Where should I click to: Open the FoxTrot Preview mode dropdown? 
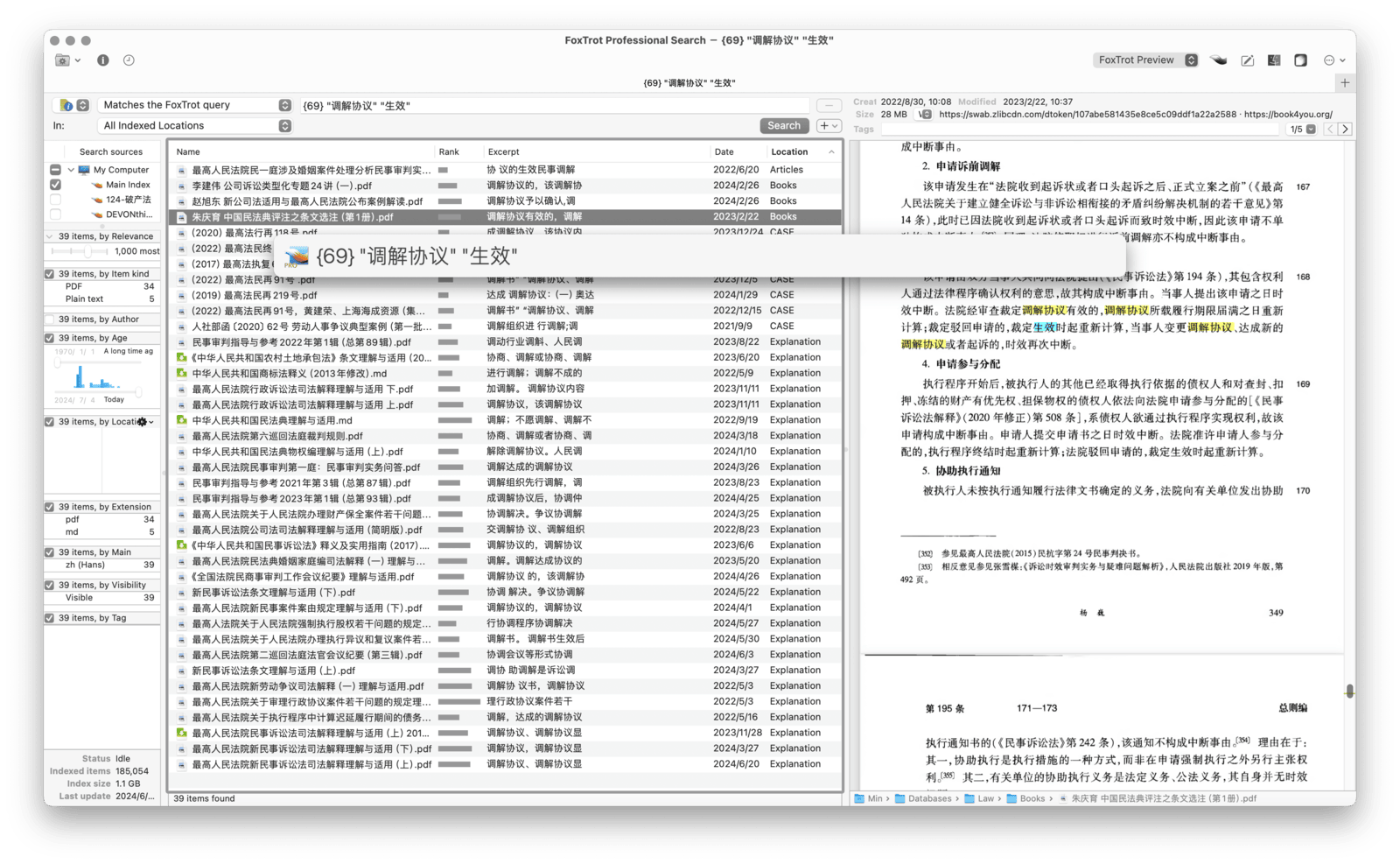pos(1145,60)
